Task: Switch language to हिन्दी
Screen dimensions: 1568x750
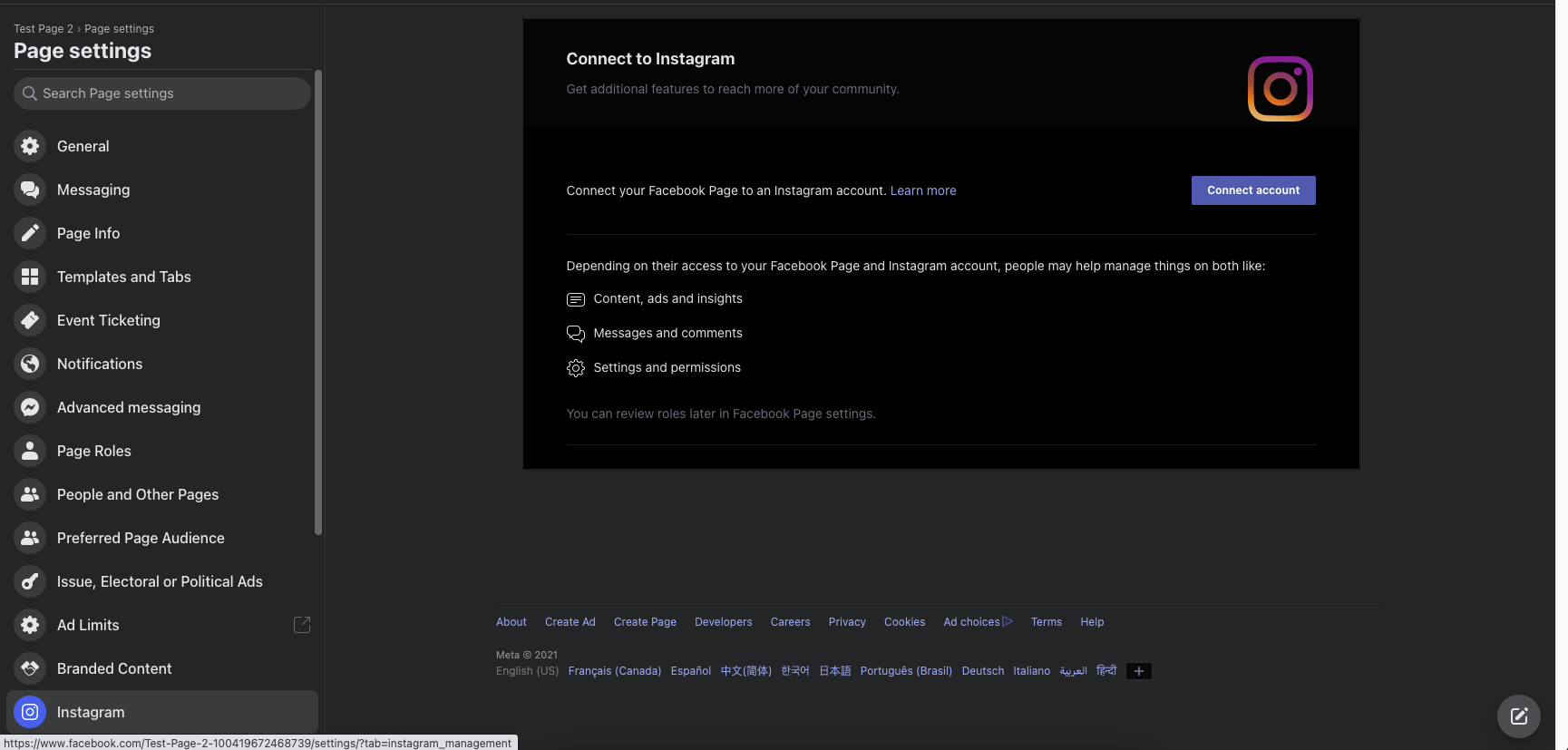Action: 1106,671
